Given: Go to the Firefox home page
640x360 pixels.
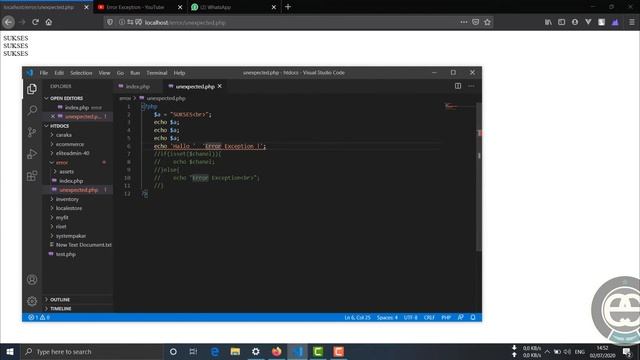Looking at the screenshot, I should pos(49,22).
